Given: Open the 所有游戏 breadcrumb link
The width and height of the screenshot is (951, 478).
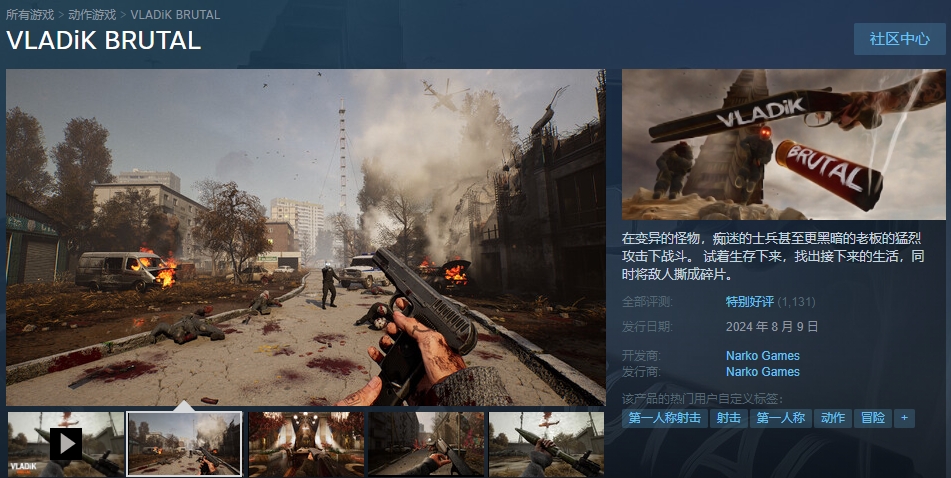Looking at the screenshot, I should (30, 14).
